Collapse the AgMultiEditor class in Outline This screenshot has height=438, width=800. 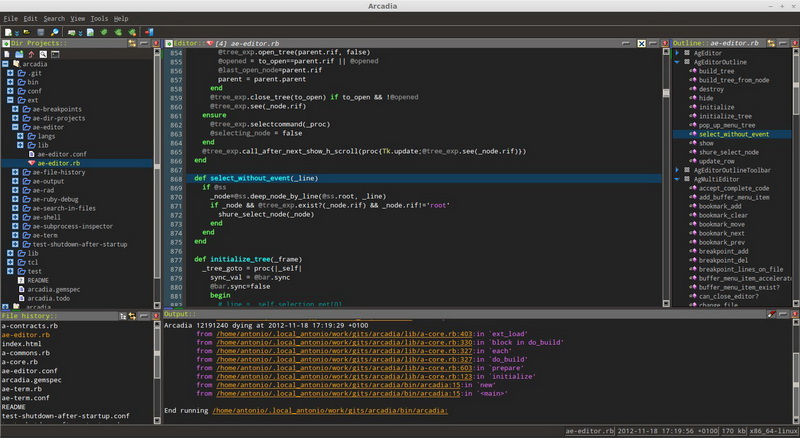click(677, 179)
